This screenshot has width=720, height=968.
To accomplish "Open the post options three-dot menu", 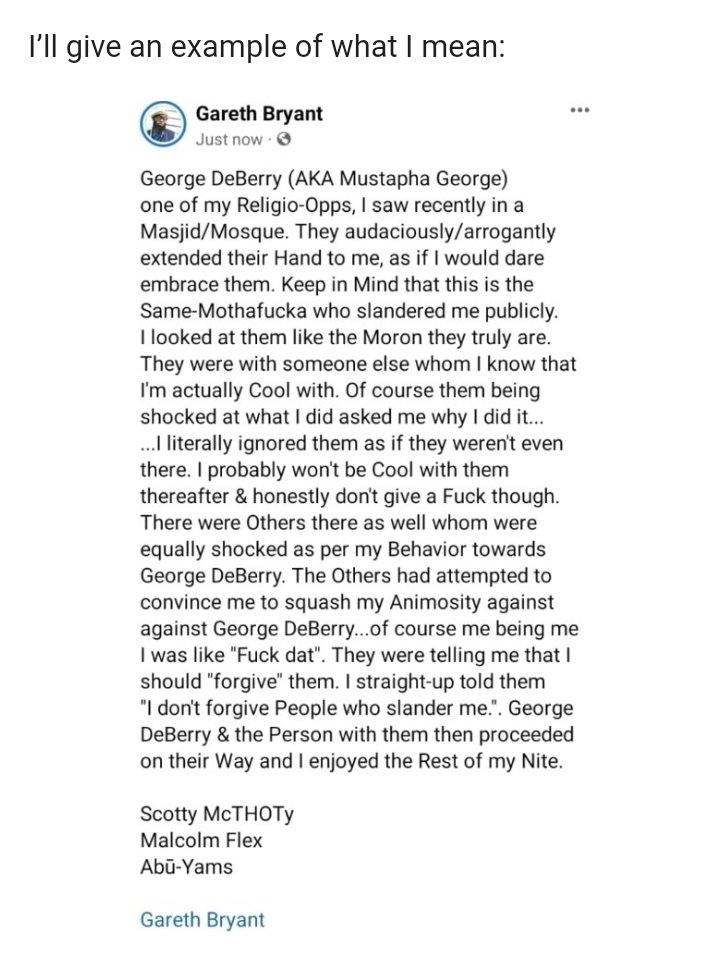I will pyautogui.click(x=579, y=109).
